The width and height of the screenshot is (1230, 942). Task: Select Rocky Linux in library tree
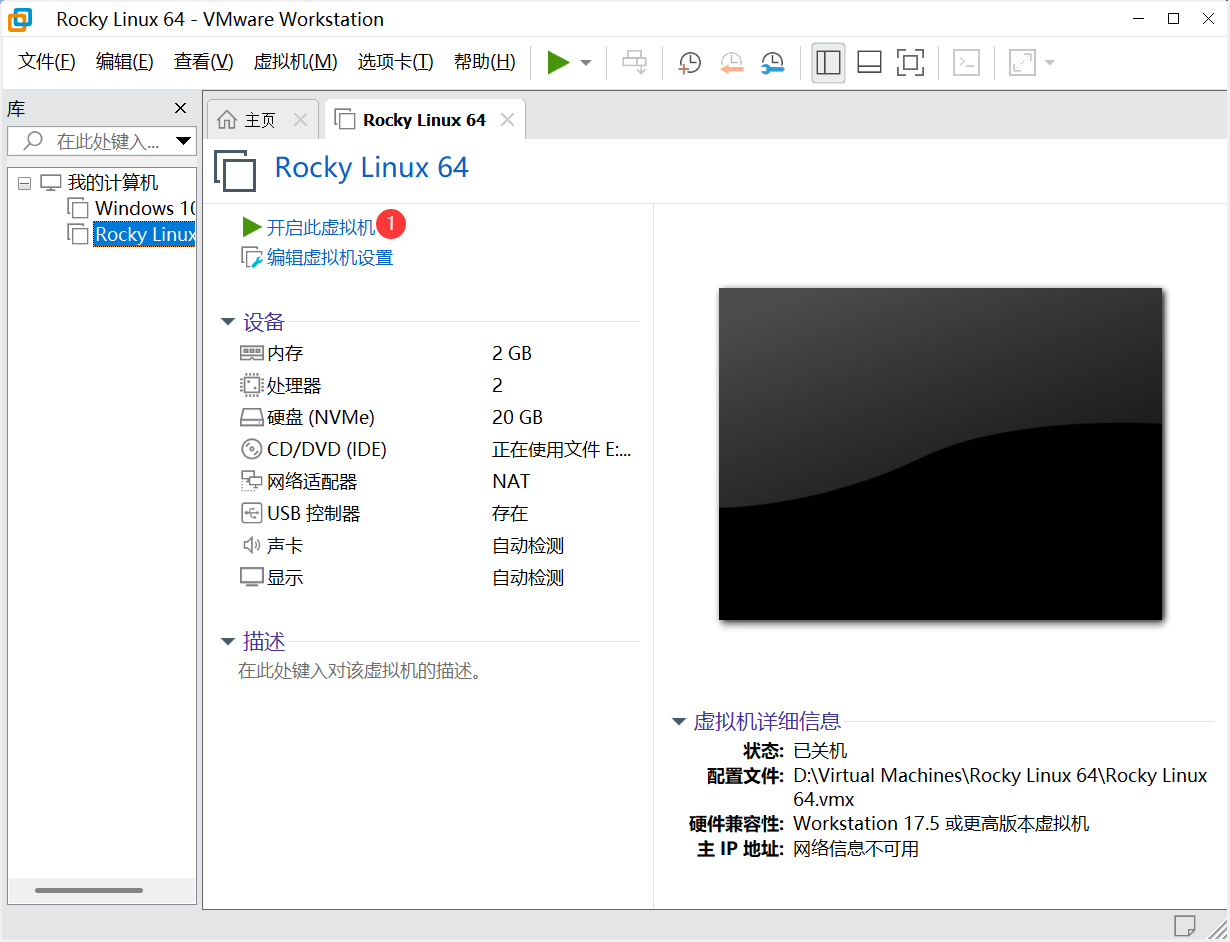145,235
